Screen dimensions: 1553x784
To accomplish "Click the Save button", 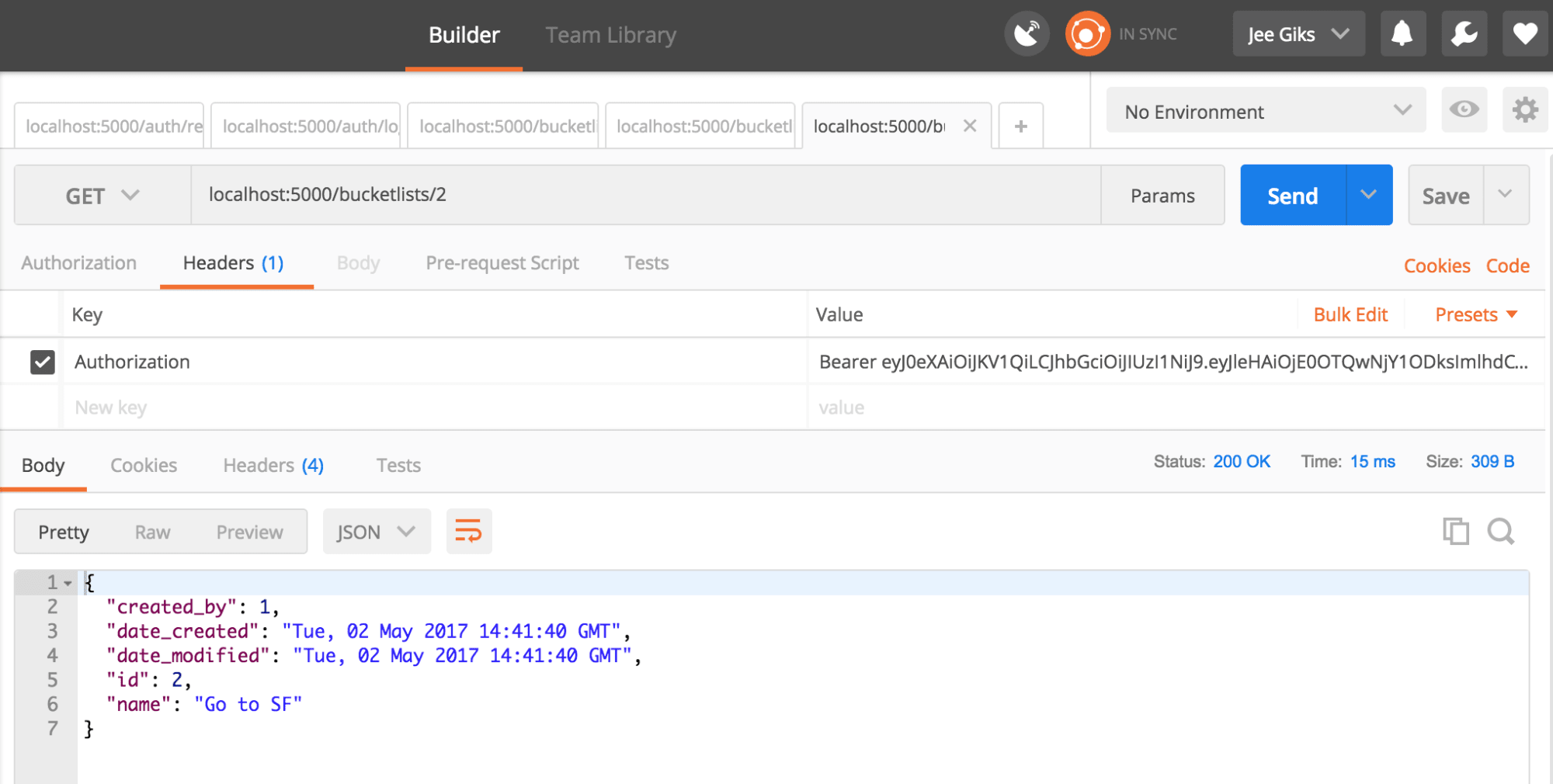I will pos(1446,196).
